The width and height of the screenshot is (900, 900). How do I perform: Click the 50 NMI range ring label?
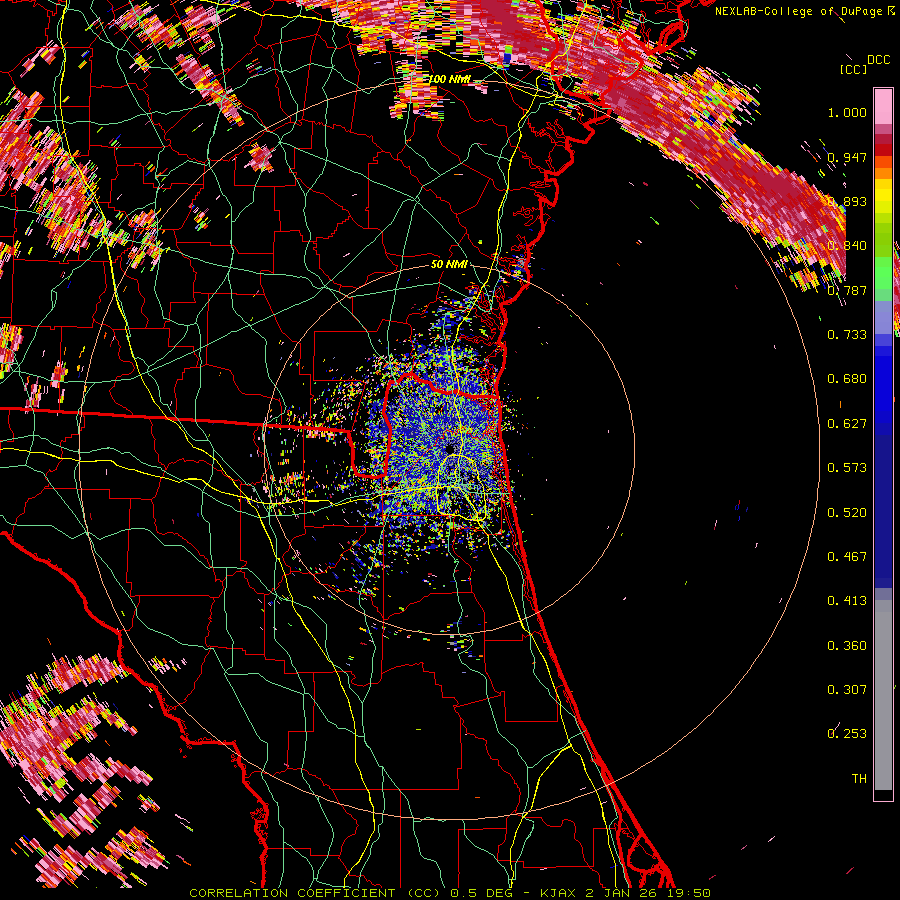(449, 265)
